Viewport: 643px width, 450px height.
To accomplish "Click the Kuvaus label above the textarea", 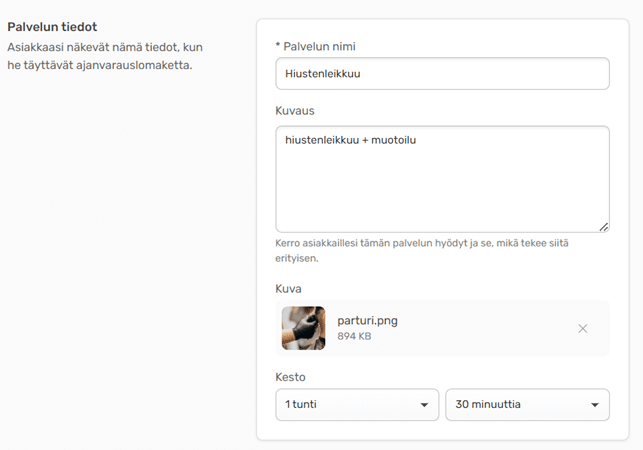I will point(295,110).
